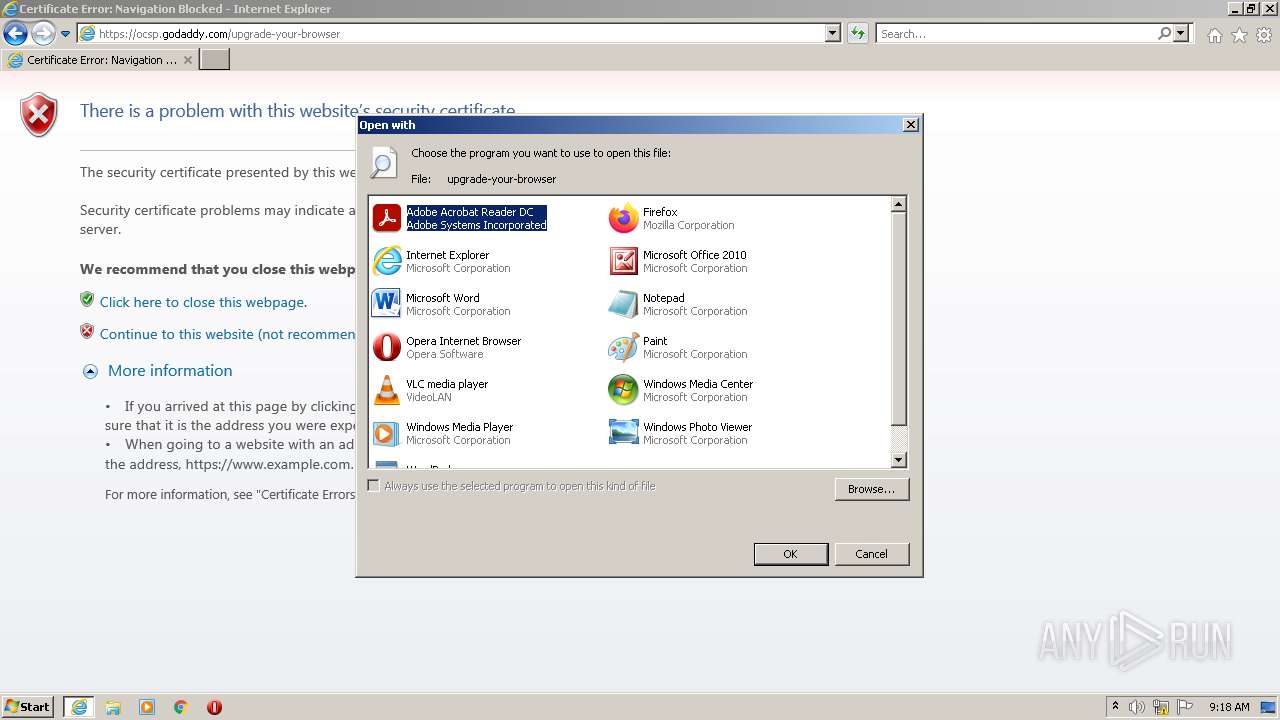Click the Cancel button
The image size is (1280, 720).
871,554
